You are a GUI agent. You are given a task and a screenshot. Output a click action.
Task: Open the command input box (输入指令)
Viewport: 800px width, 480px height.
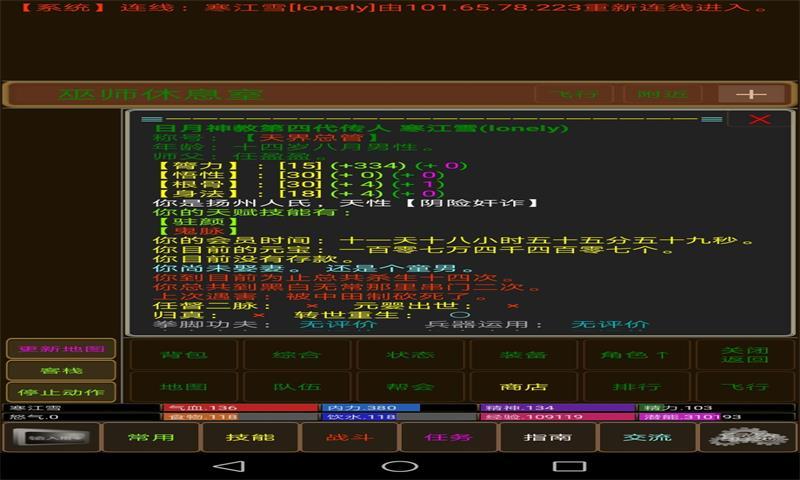(51, 437)
